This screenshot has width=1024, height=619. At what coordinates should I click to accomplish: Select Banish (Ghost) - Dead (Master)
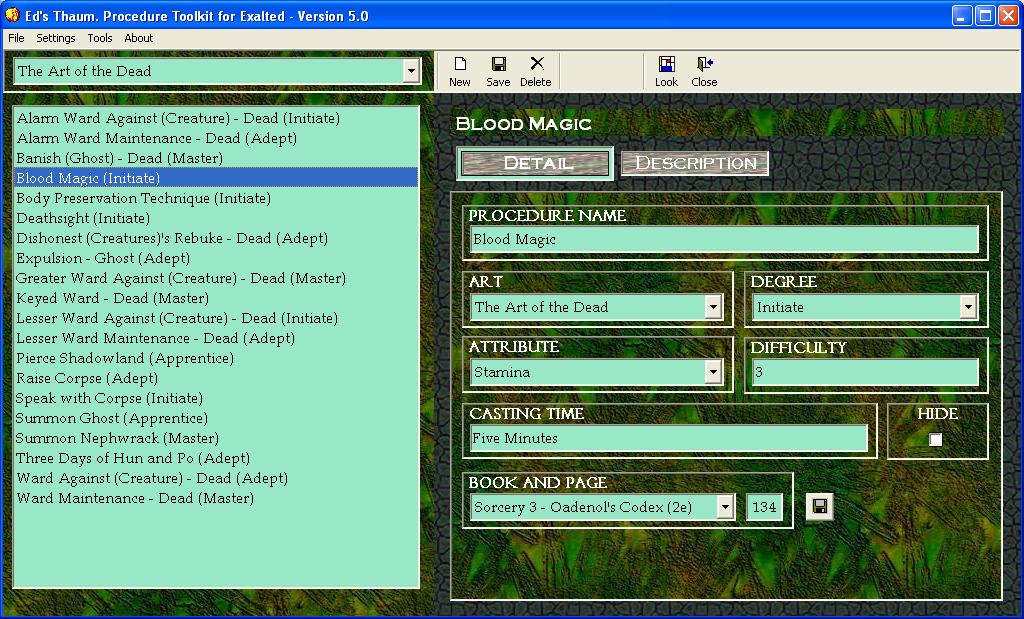pos(216,158)
